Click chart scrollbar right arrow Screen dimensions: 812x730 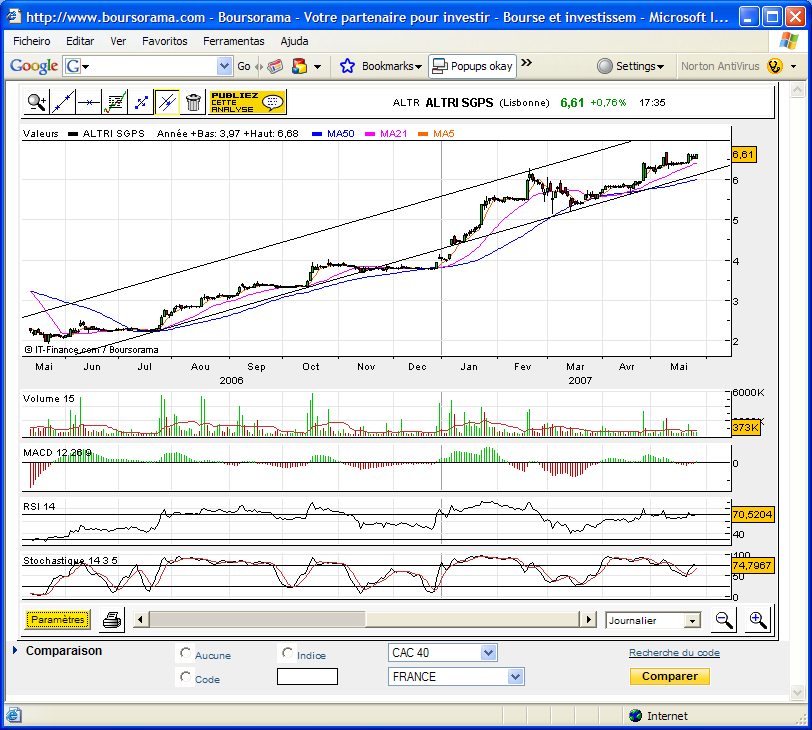588,619
